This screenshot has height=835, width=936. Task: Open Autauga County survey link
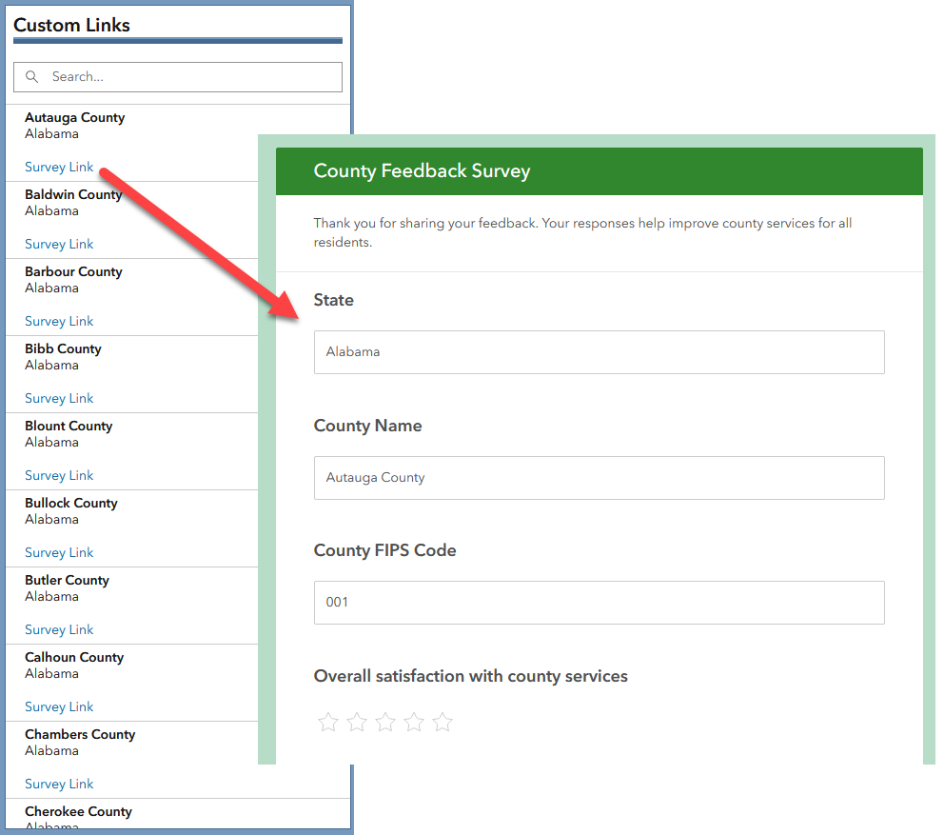coord(59,167)
